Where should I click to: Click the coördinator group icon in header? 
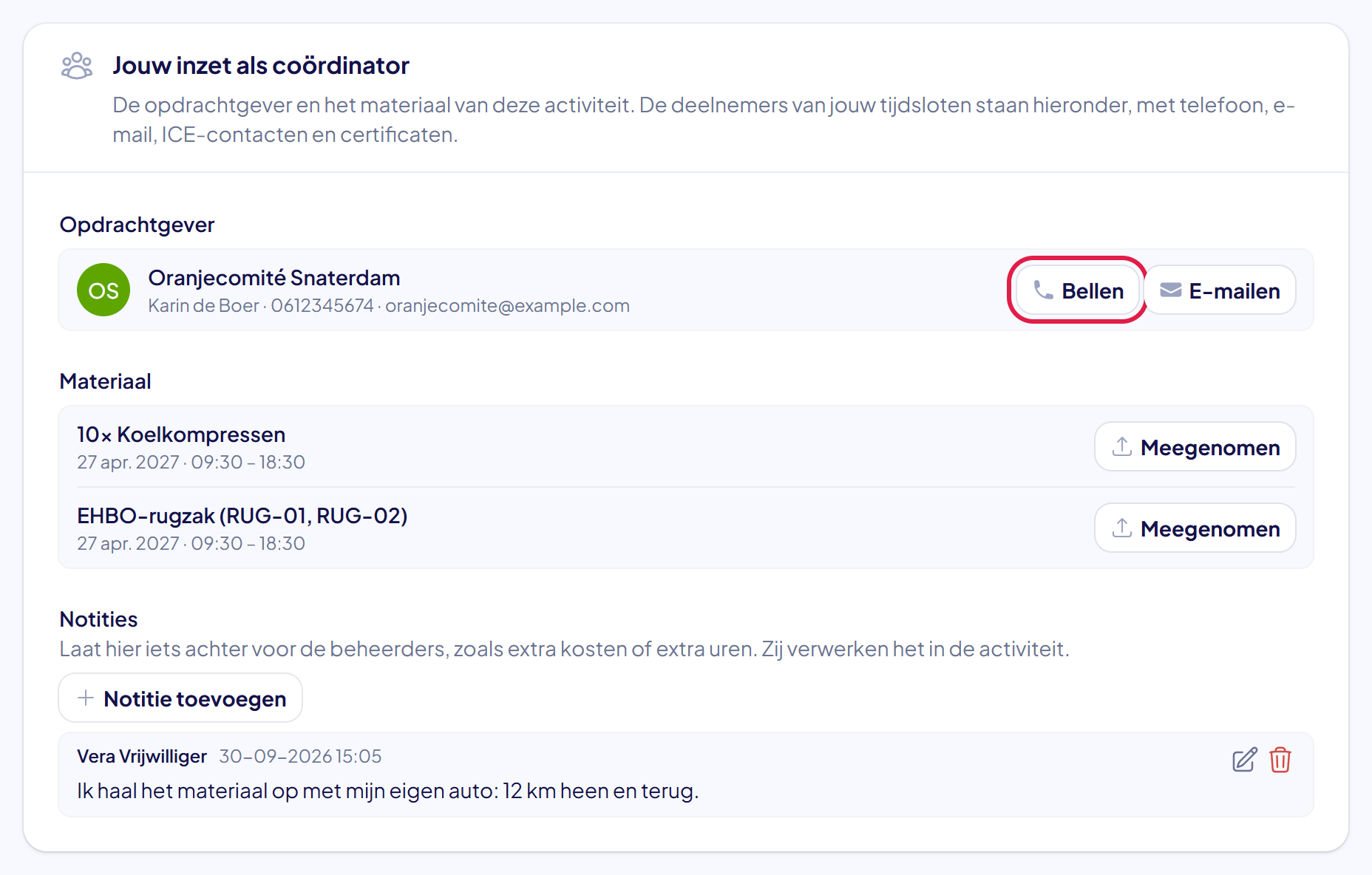[77, 66]
